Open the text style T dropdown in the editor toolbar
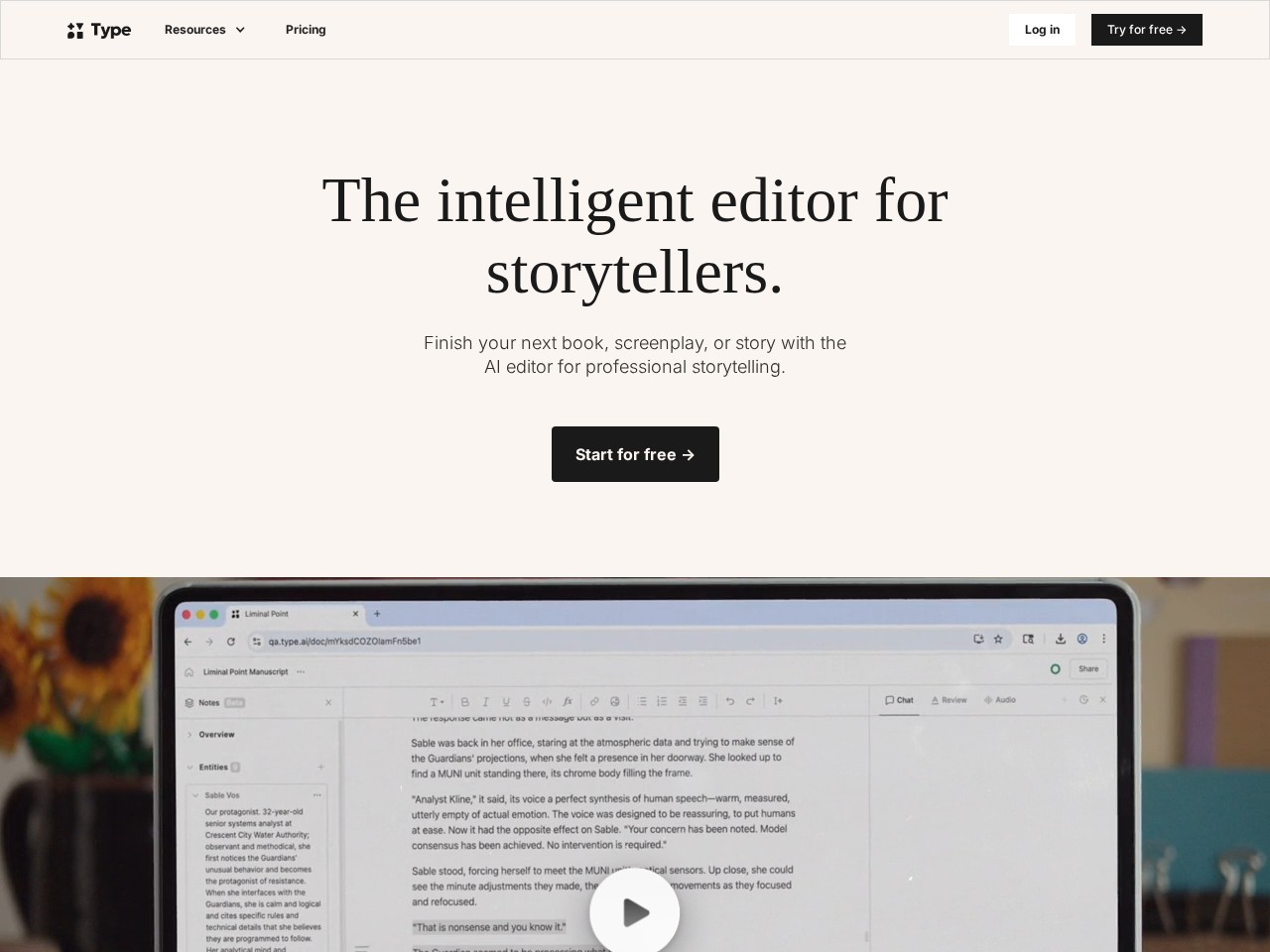The width and height of the screenshot is (1270, 952). click(x=437, y=702)
